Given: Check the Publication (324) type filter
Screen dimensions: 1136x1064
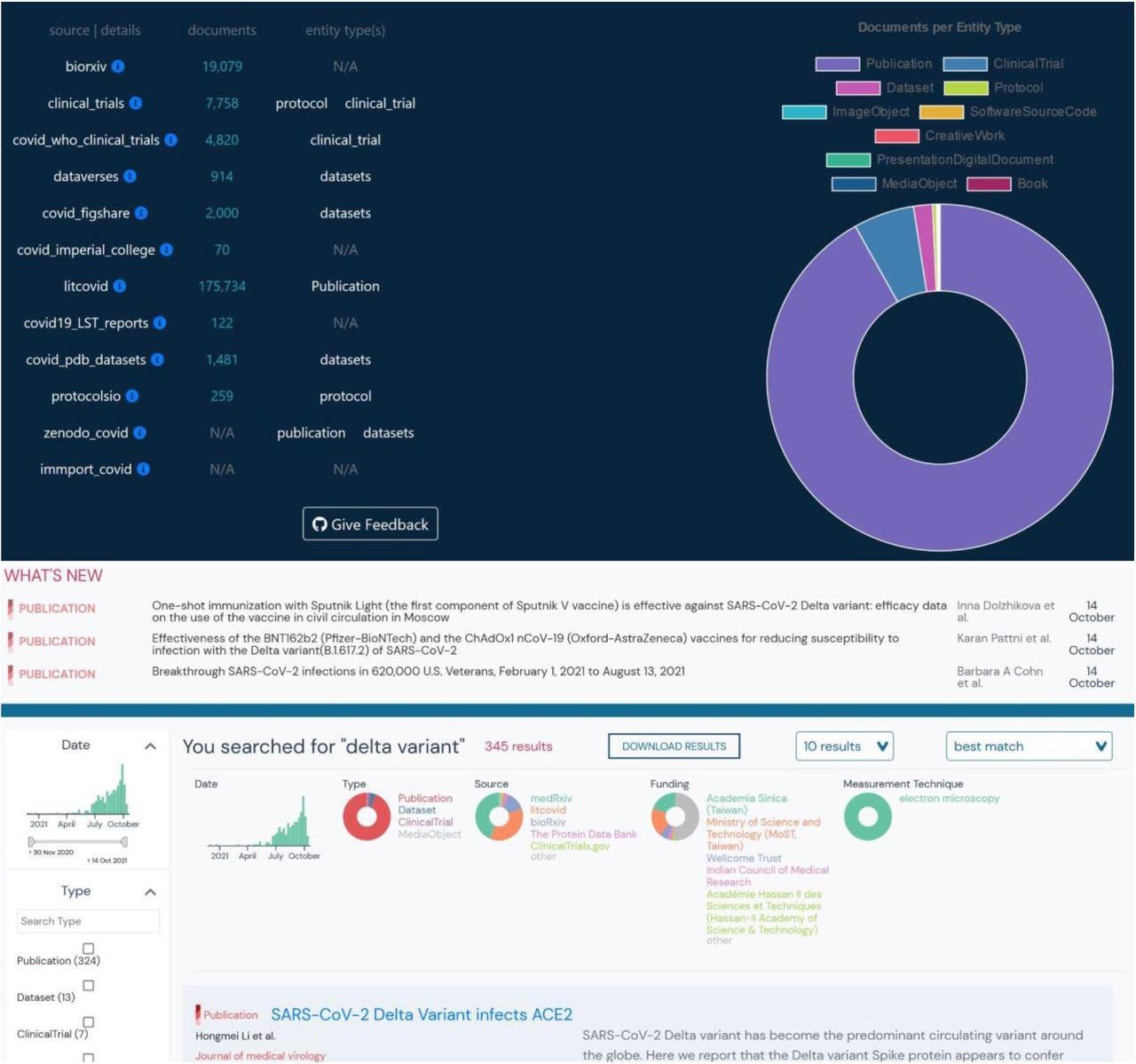Looking at the screenshot, I should pos(88,949).
